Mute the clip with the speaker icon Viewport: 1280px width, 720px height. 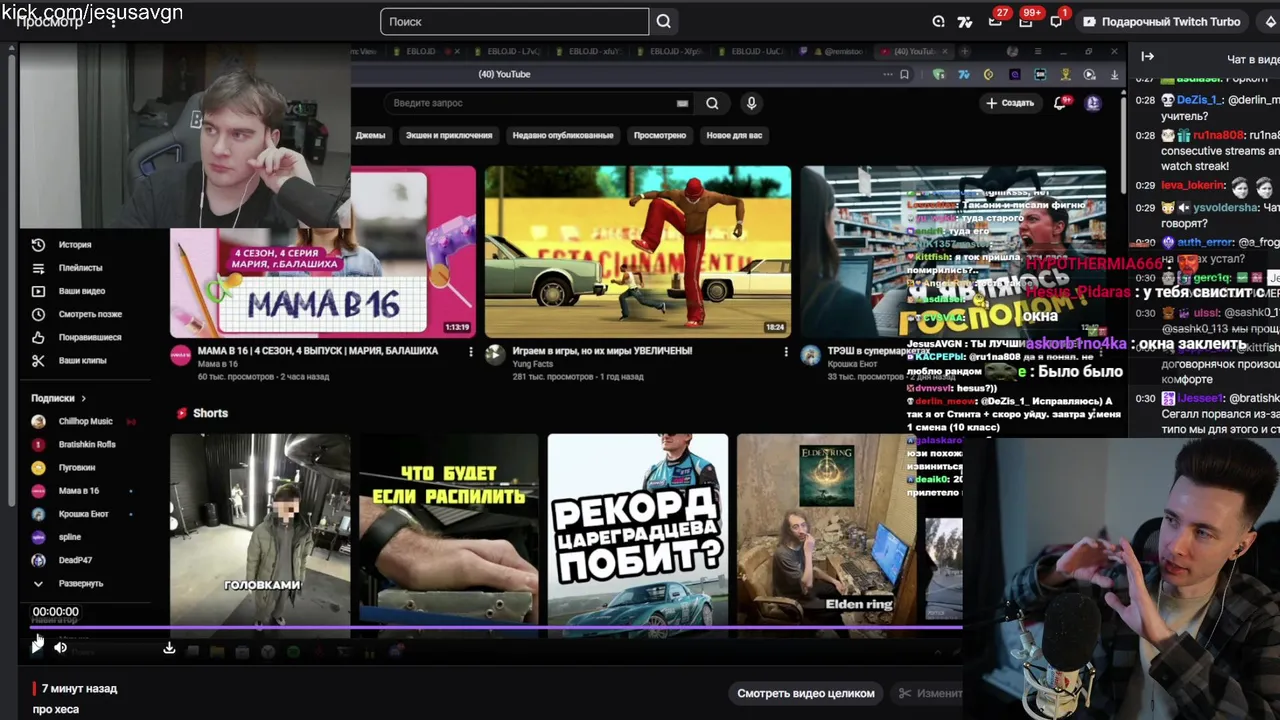pyautogui.click(x=60, y=648)
